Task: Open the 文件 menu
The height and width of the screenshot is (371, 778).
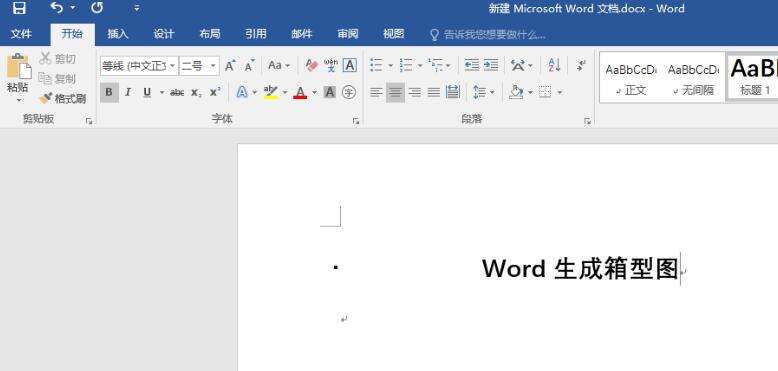Action: (x=21, y=34)
